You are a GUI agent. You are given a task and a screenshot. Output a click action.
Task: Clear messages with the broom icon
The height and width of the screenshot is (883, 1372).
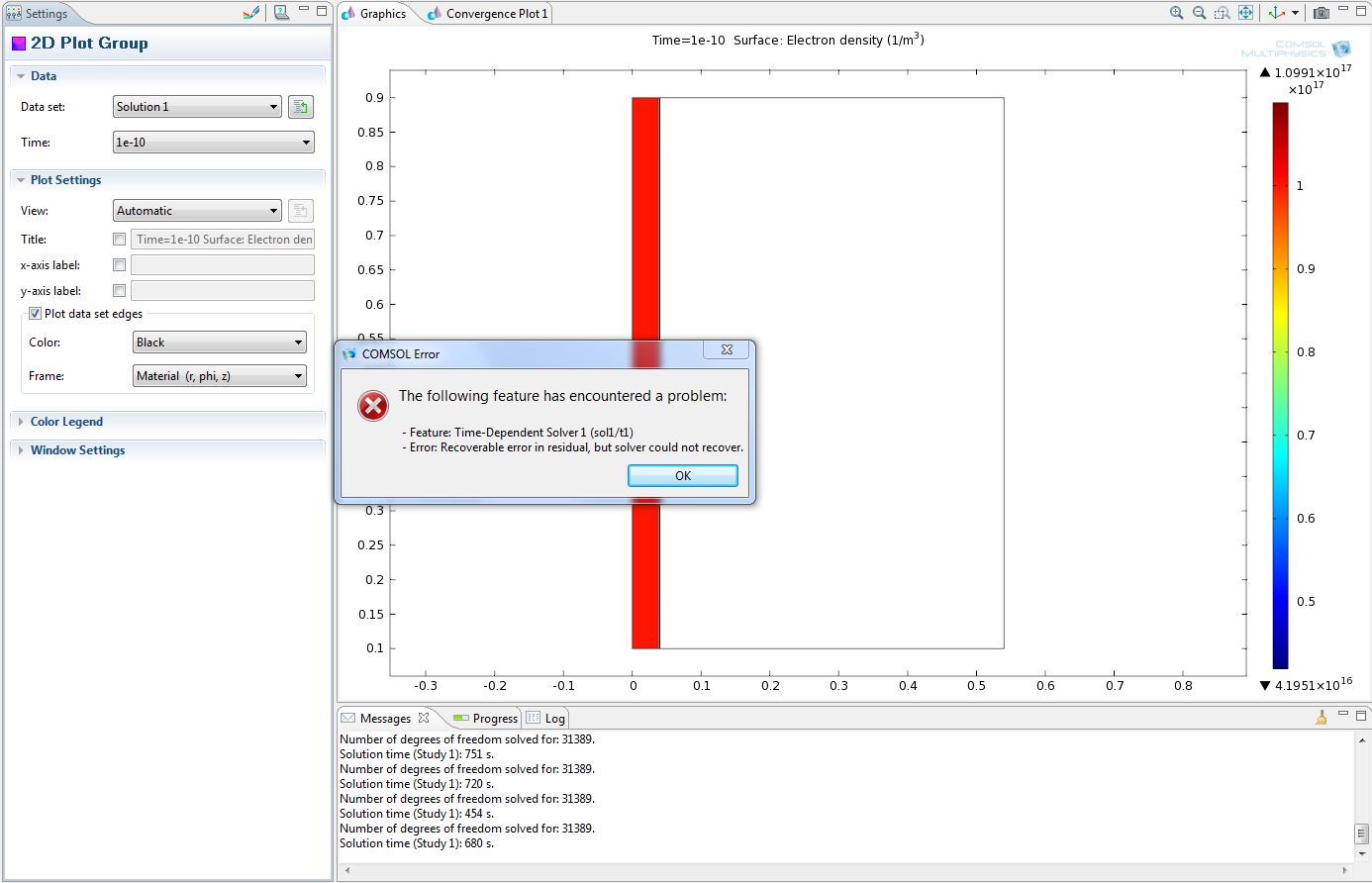[1322, 718]
